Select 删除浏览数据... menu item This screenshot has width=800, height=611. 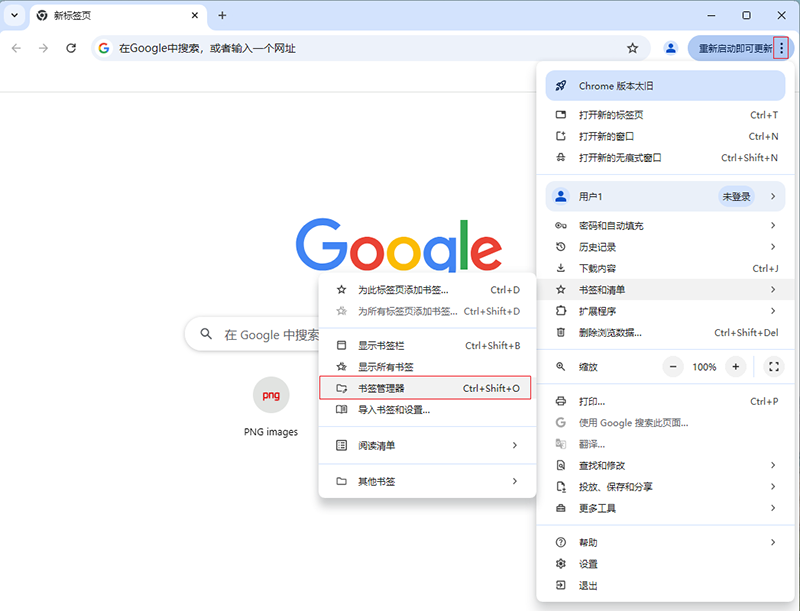[x=665, y=333]
